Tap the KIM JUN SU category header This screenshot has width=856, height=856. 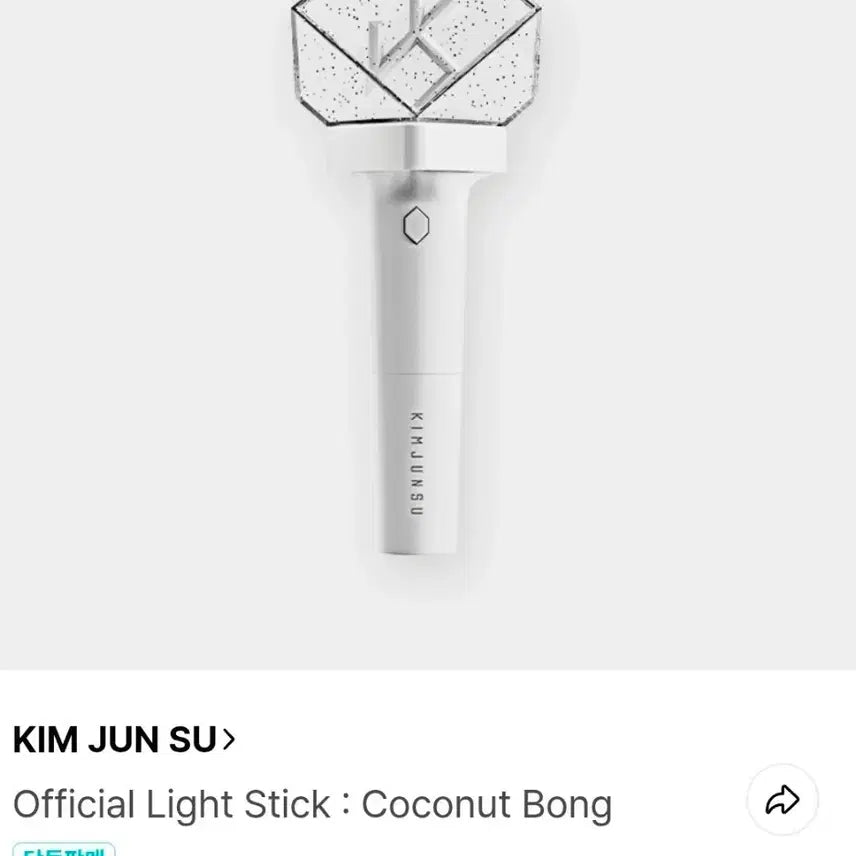coord(110,738)
